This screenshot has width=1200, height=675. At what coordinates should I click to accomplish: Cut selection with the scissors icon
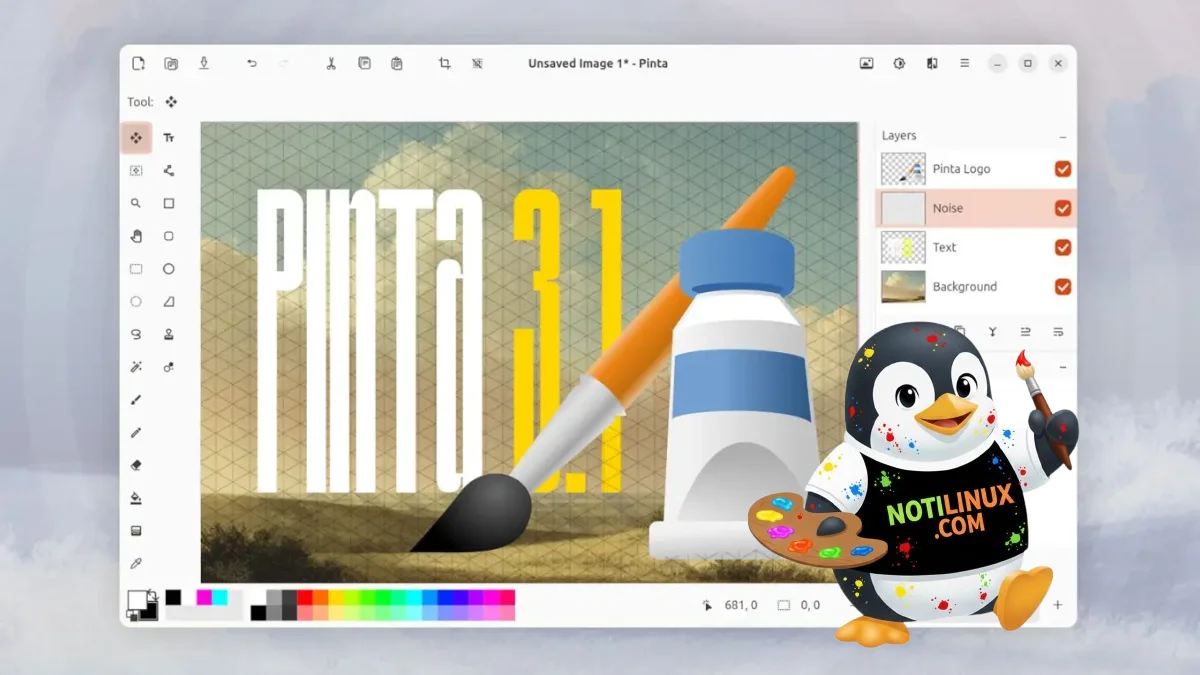331,63
